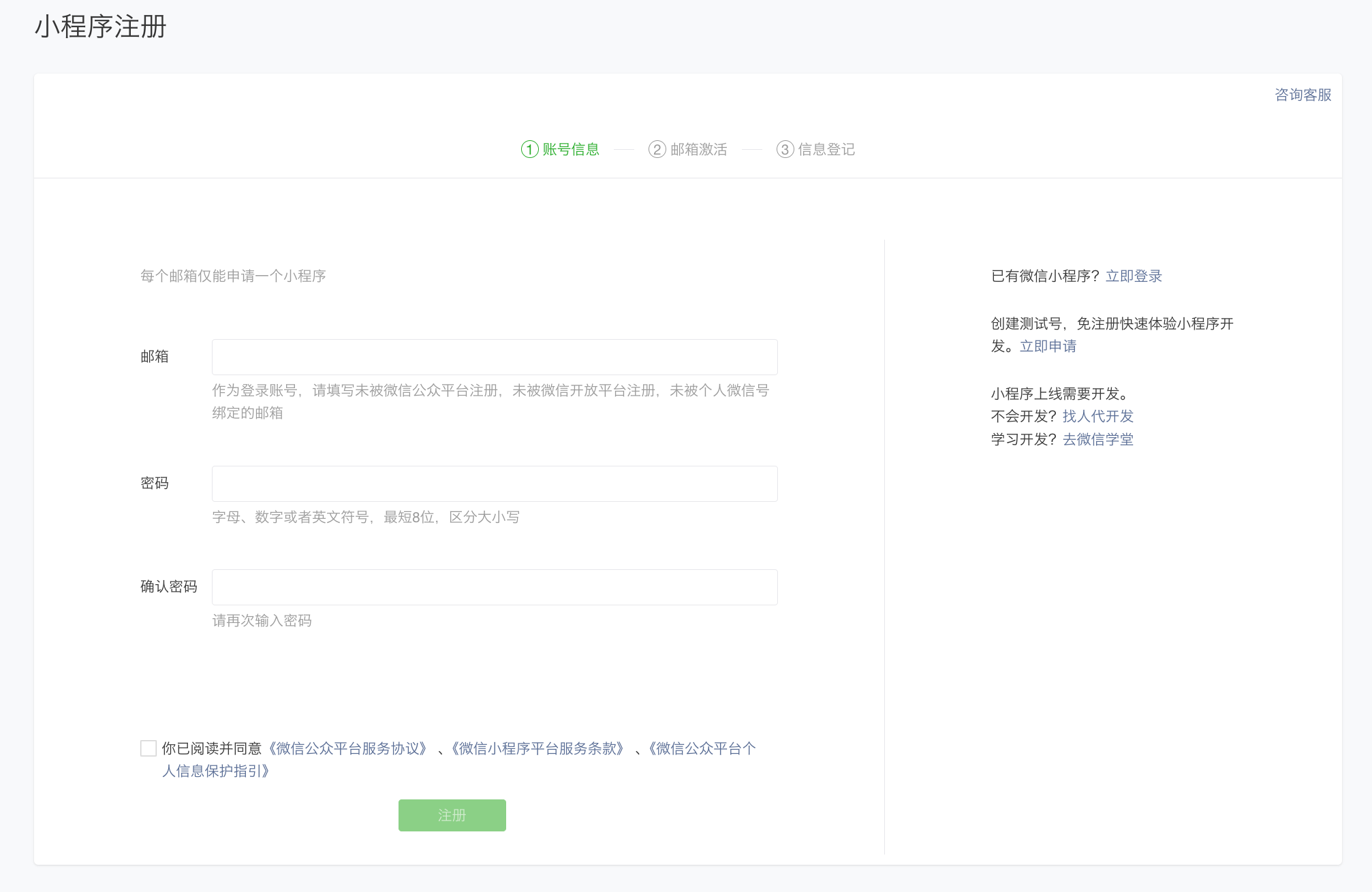Open 《微信小程序平台服务条款》 link
Image resolution: width=1372 pixels, height=892 pixels.
tap(537, 748)
